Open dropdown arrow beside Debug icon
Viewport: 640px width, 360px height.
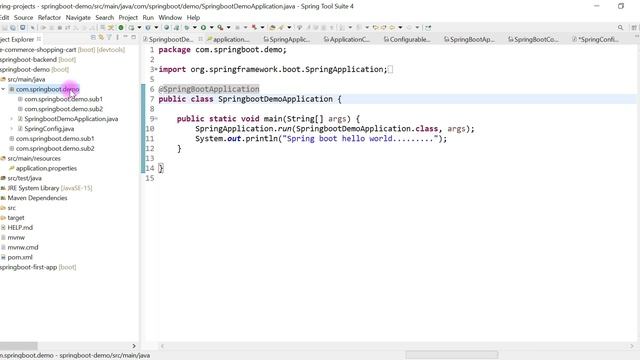pos(195,27)
